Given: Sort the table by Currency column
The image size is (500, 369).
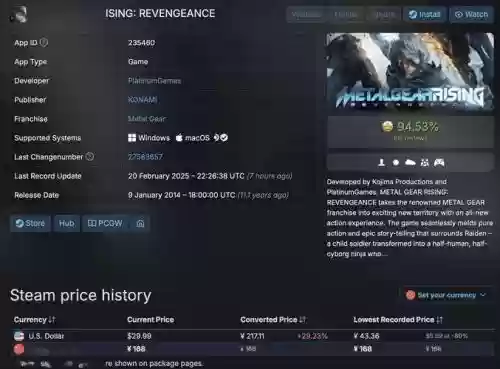Looking at the screenshot, I should click(x=34, y=320).
